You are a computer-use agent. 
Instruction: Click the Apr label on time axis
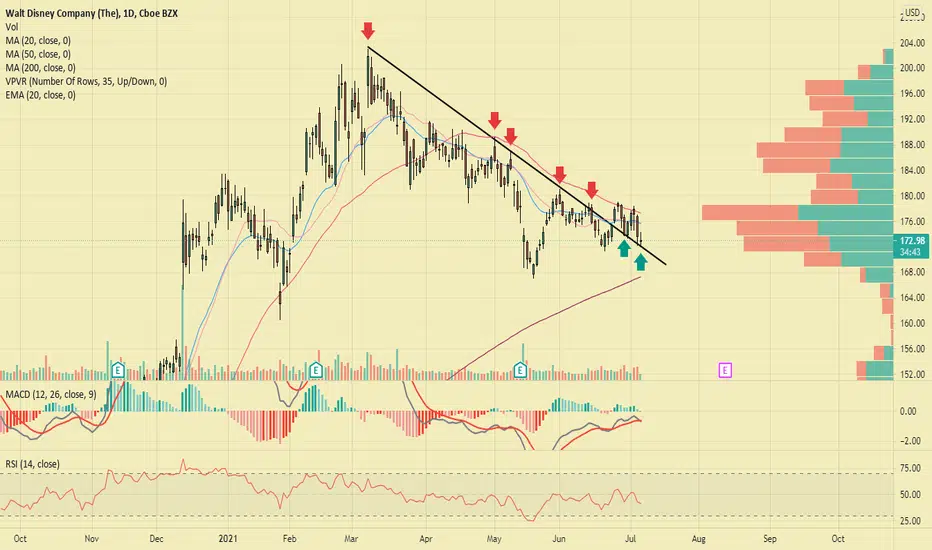[x=426, y=539]
